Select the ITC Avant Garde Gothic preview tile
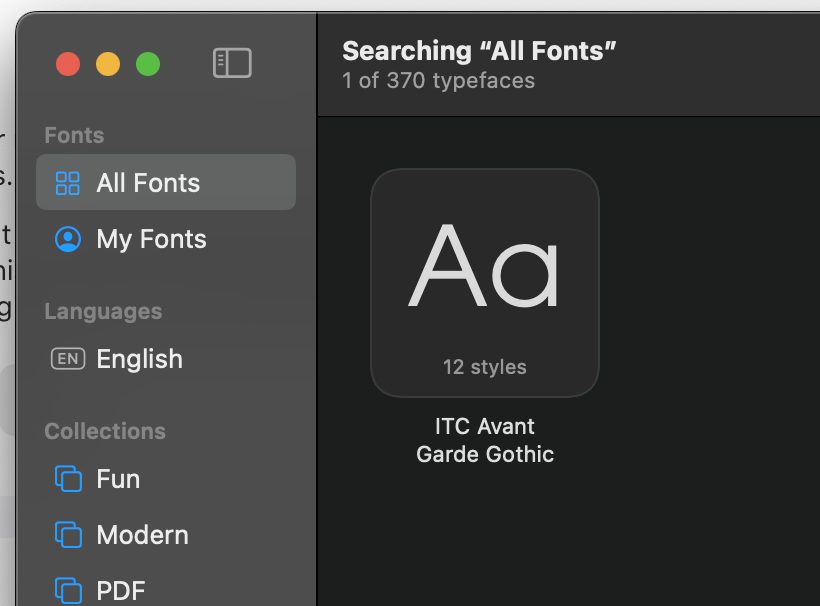The width and height of the screenshot is (820, 606). pos(485,282)
